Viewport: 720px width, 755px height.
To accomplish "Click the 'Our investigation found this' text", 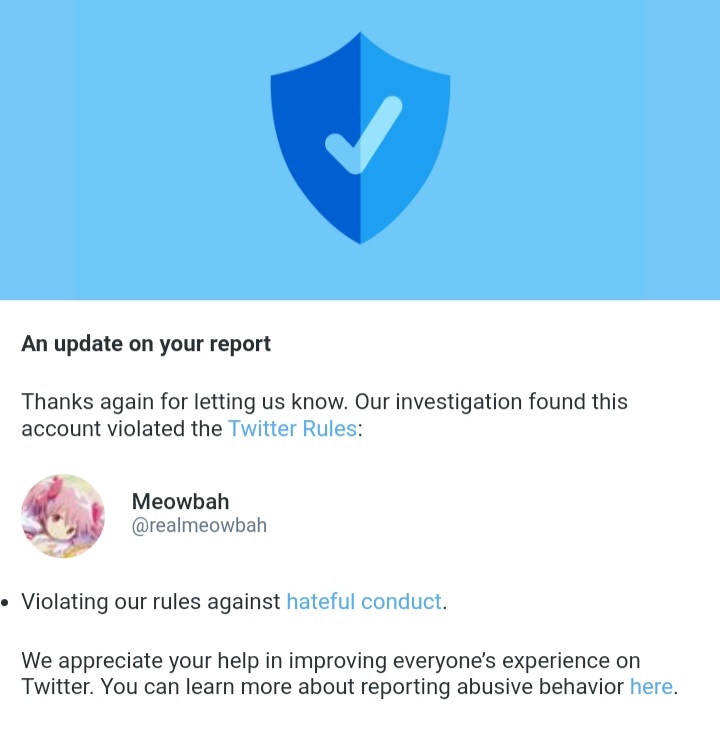I will pyautogui.click(x=491, y=402).
